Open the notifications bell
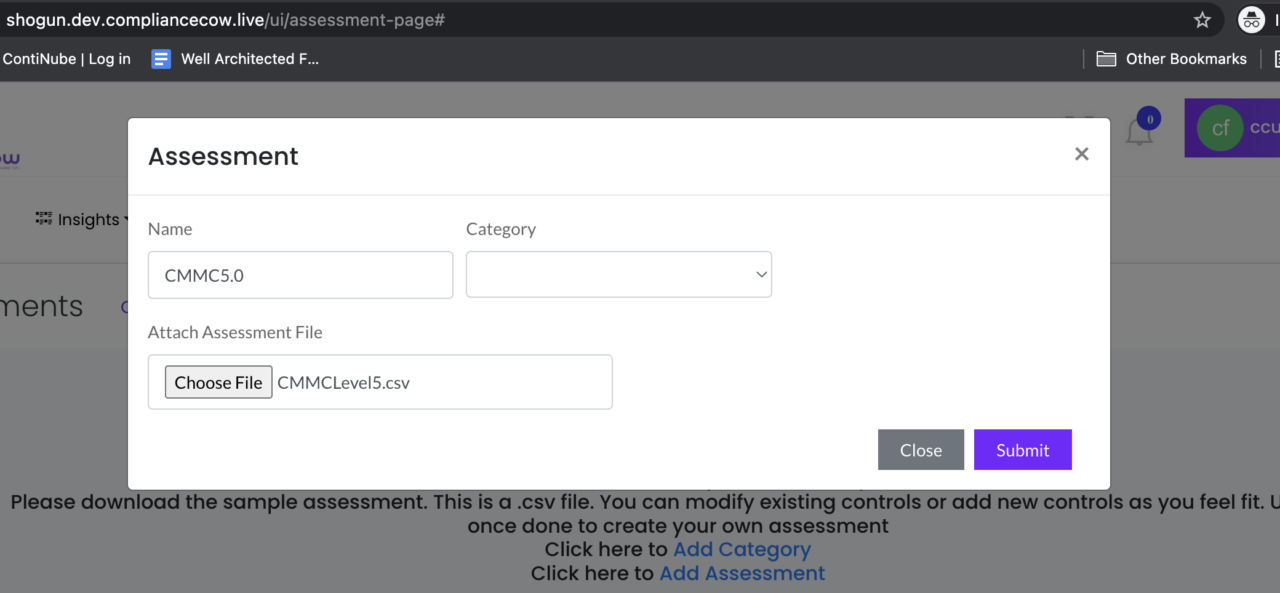 pos(1139,131)
